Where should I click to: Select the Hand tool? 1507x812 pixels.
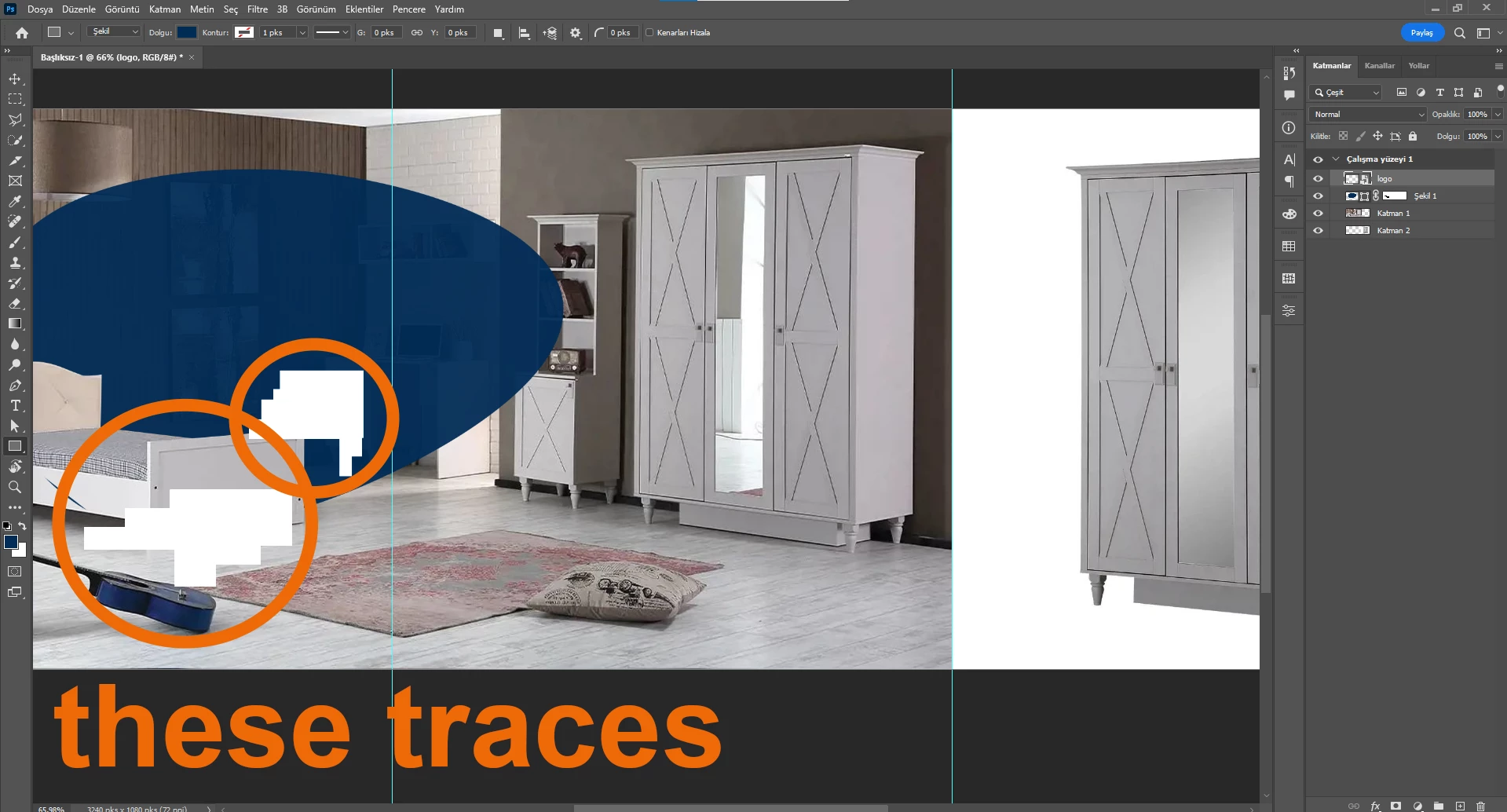click(15, 466)
